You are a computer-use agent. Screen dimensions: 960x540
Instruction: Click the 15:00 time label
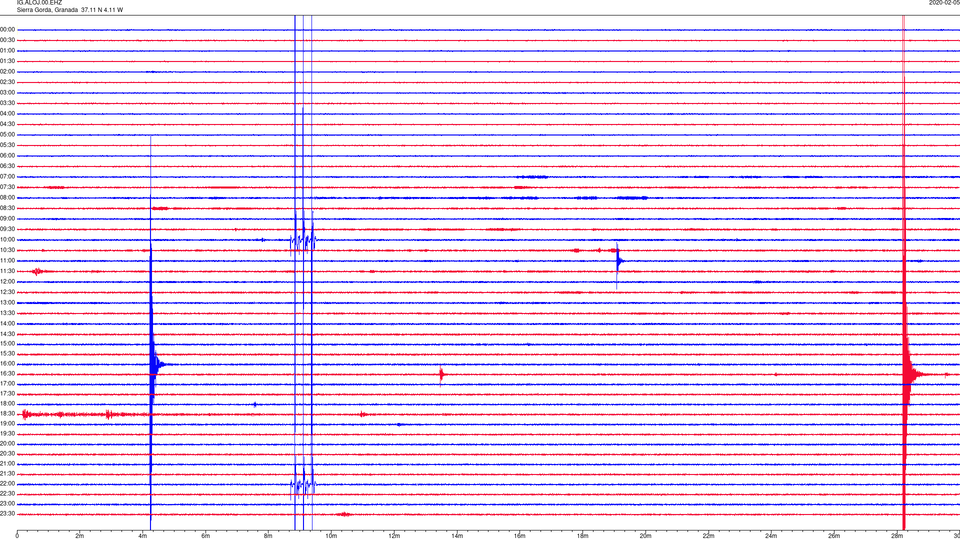point(7,343)
